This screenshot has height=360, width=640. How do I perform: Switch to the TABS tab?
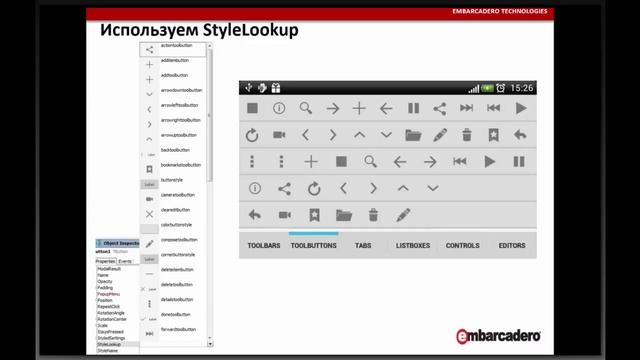pyautogui.click(x=363, y=245)
